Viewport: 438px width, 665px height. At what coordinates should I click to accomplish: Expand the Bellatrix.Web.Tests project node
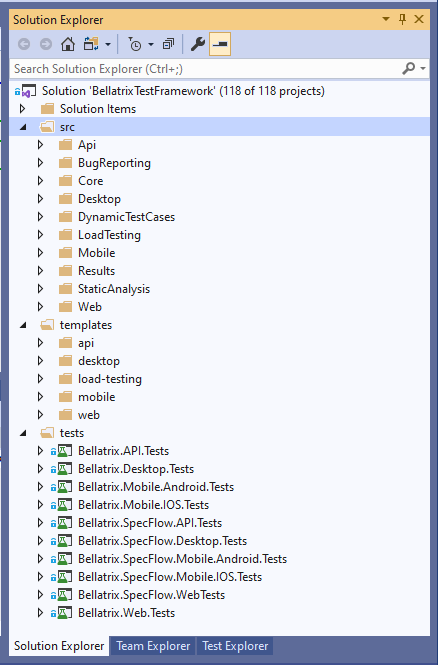coord(40,613)
